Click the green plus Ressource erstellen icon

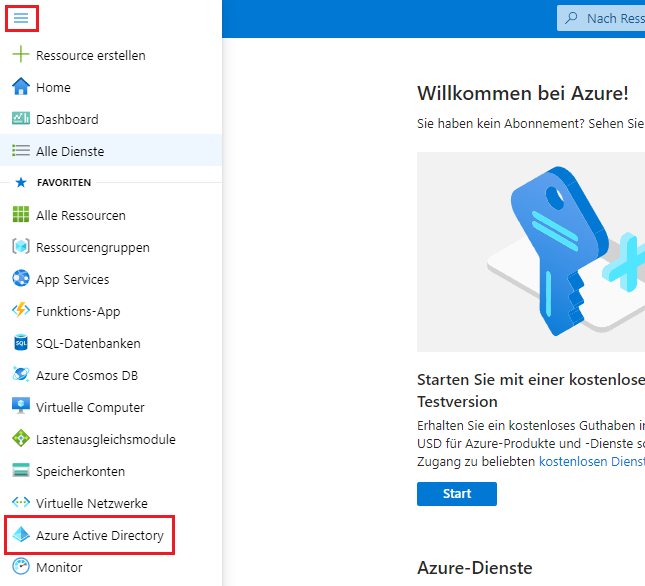[21, 55]
